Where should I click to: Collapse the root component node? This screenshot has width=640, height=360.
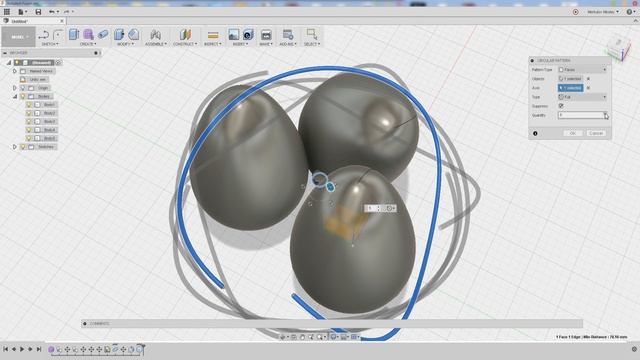click(9, 62)
